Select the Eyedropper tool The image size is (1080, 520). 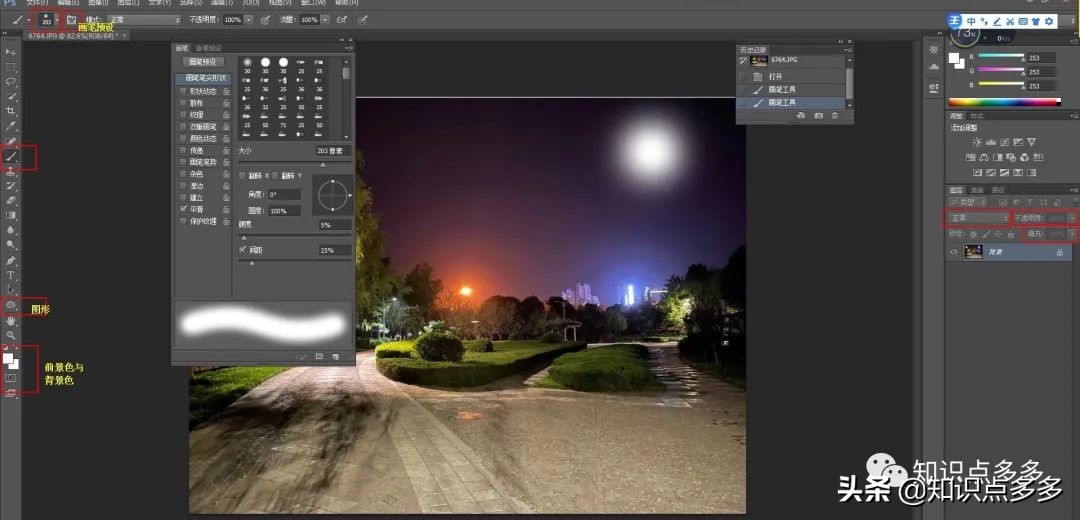(x=12, y=126)
